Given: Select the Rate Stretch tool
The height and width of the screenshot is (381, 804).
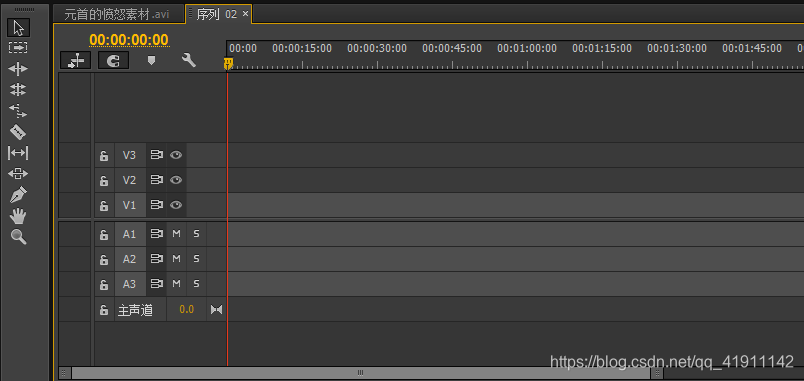Looking at the screenshot, I should (x=18, y=111).
